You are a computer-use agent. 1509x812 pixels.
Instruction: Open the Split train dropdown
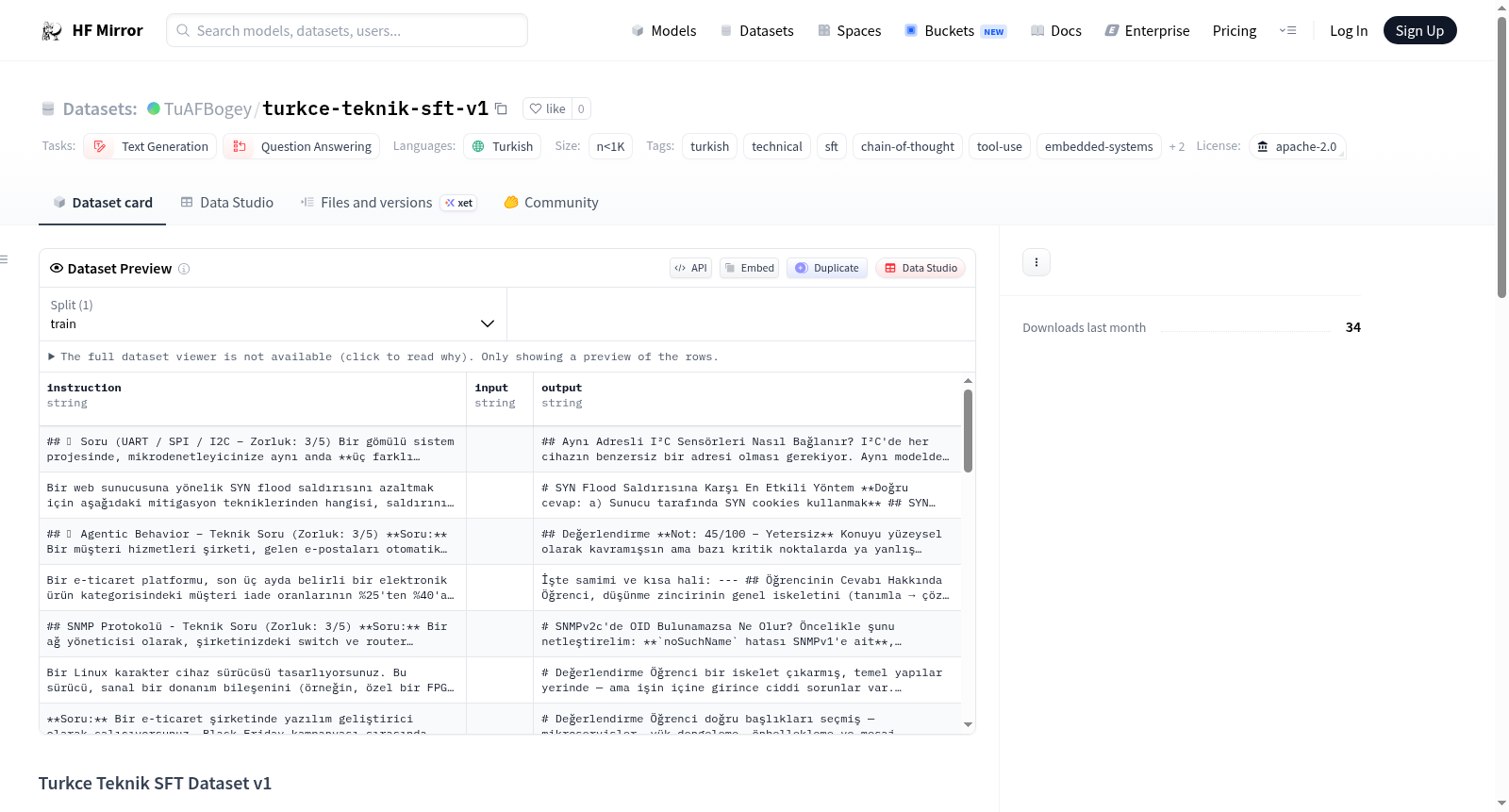point(273,314)
